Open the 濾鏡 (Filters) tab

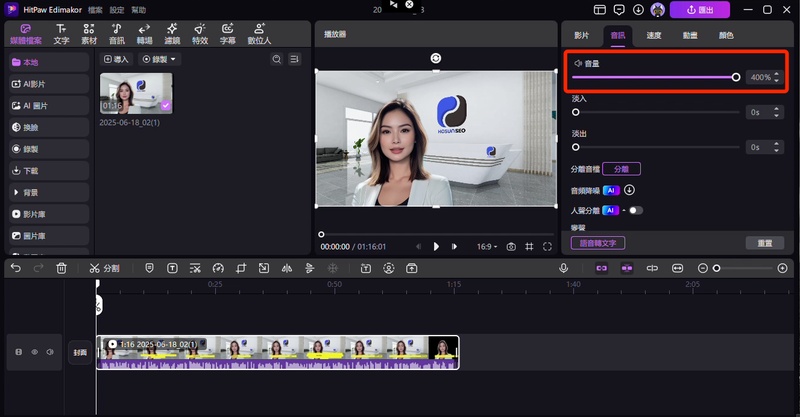coord(172,34)
